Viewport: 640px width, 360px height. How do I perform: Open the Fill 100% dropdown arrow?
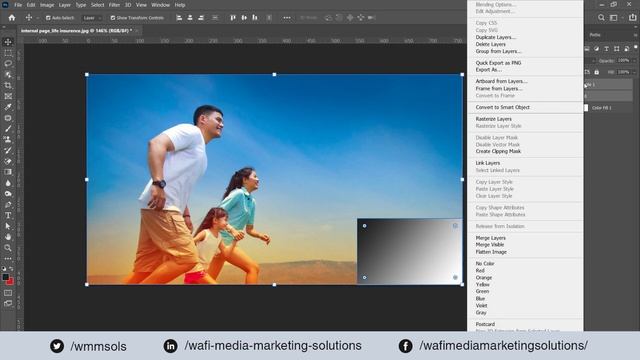[634, 72]
